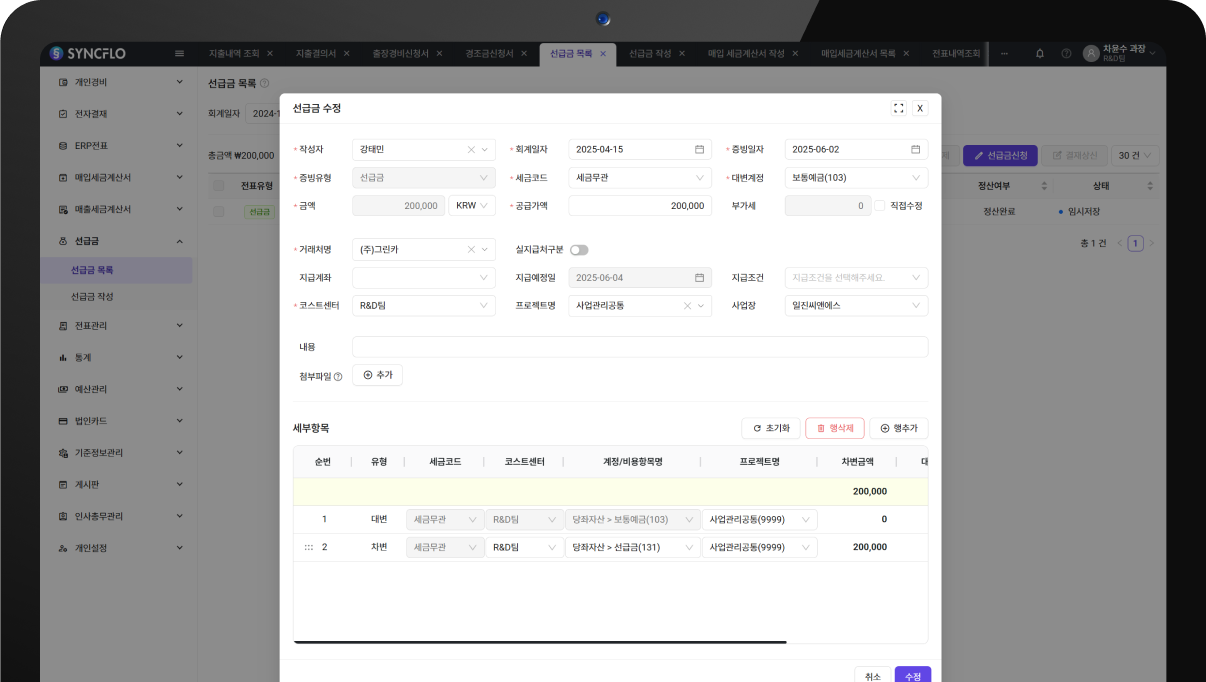This screenshot has height=682, width=1206.
Task: Click the 내용 text input field
Action: click(x=639, y=347)
